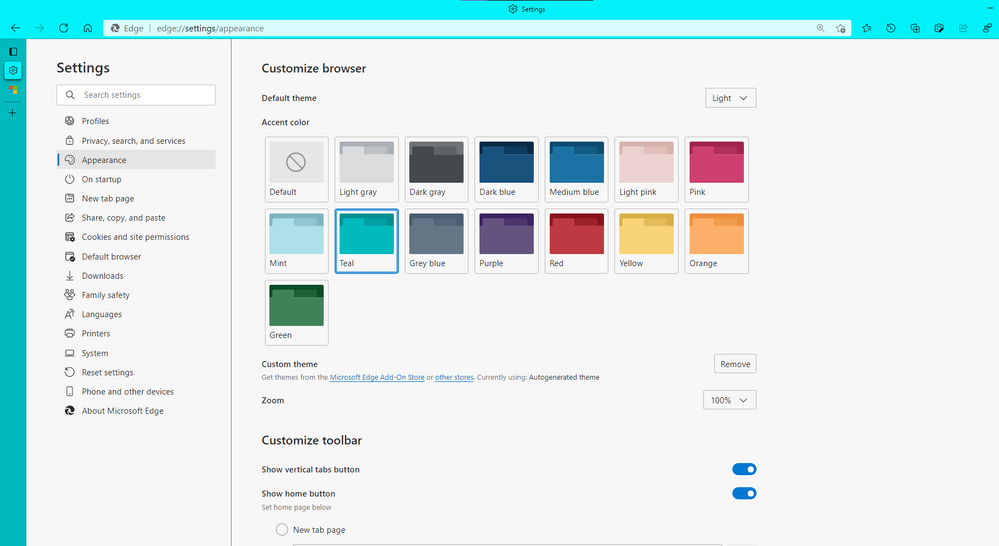Choose the Red accent color

[577, 241]
